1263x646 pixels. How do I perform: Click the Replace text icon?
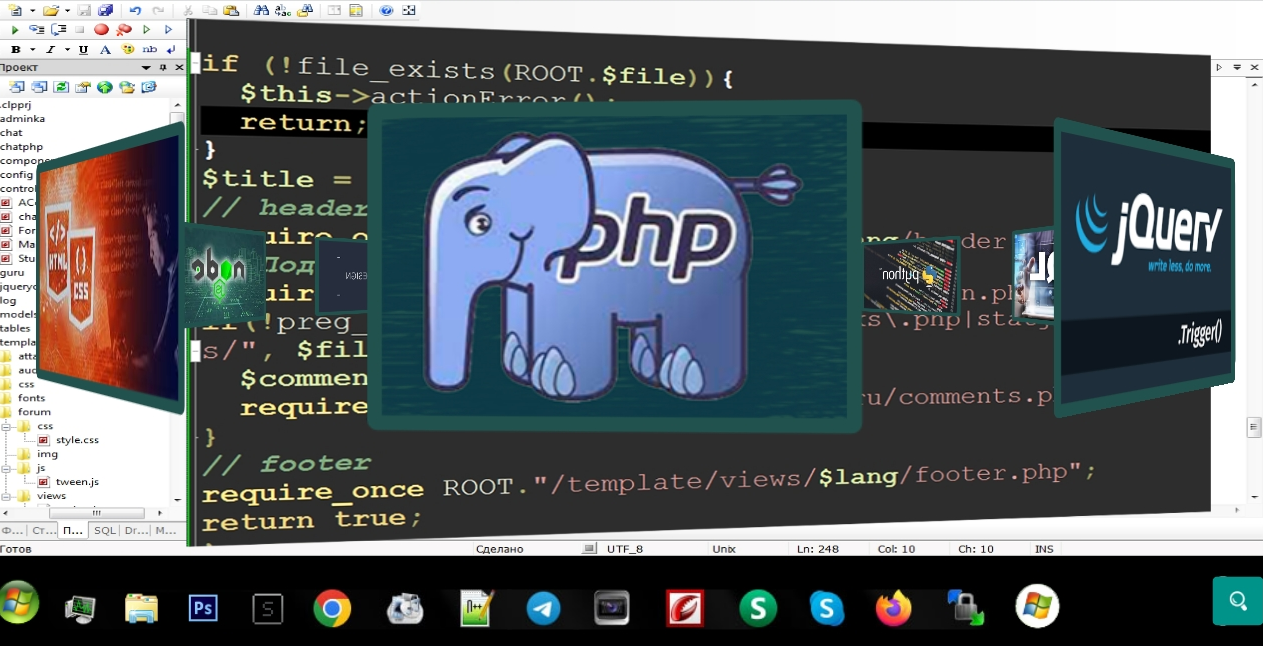pos(283,10)
